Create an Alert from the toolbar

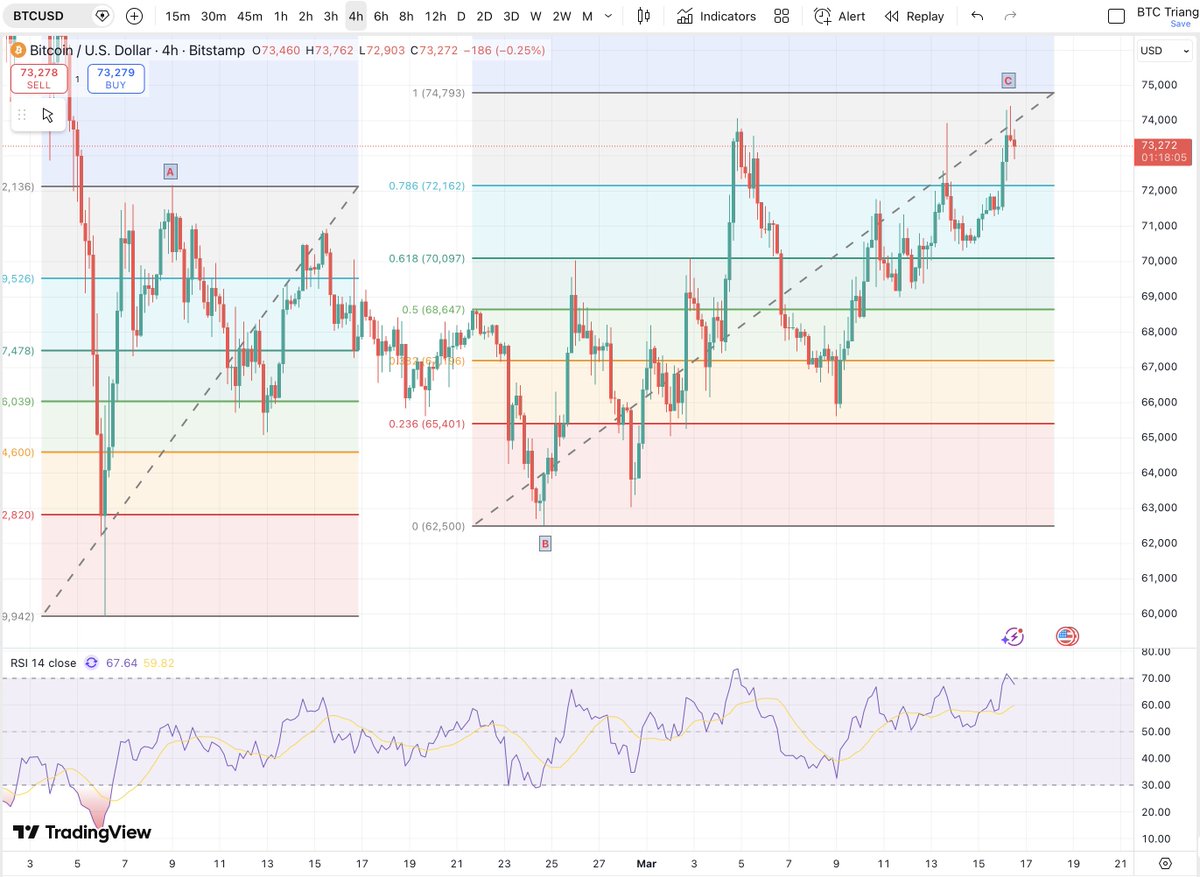coord(840,16)
